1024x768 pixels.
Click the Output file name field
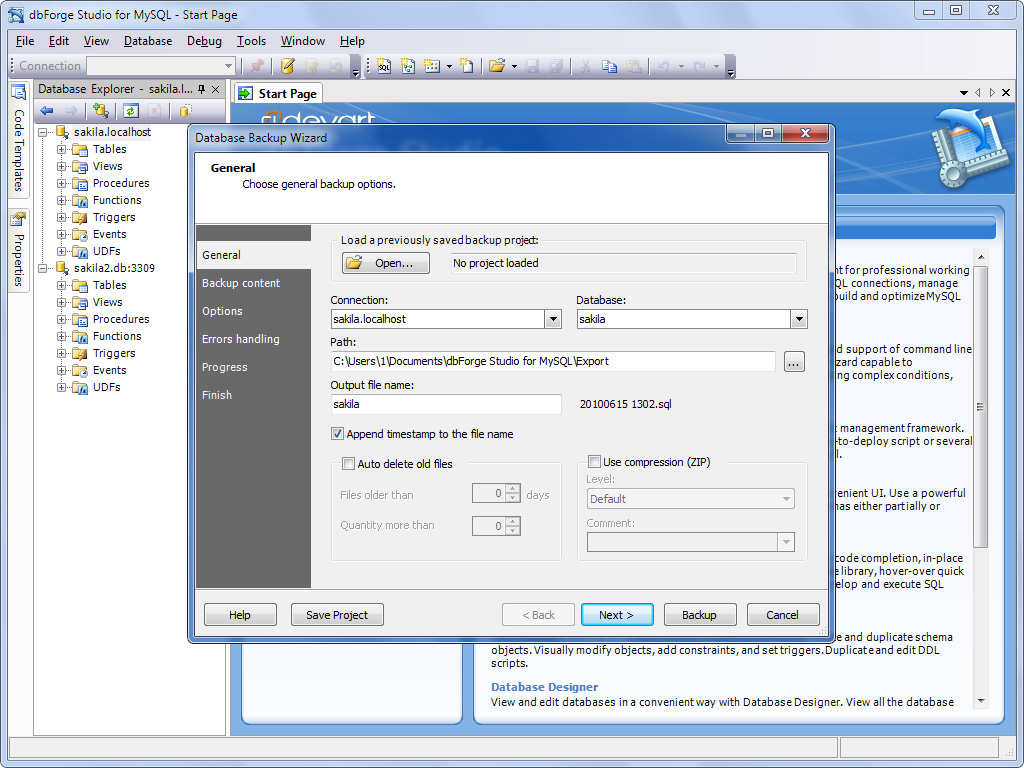click(446, 404)
